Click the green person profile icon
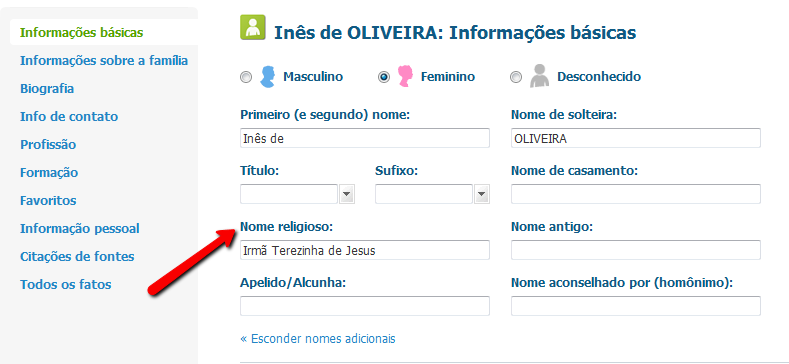The image size is (789, 364). click(x=253, y=28)
